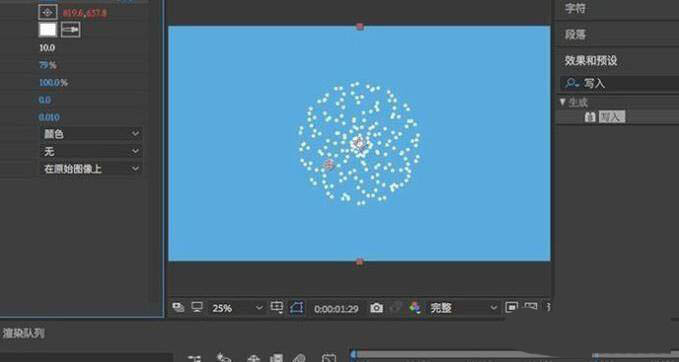Click the show snapshot icon
The image size is (679, 362).
tap(396, 308)
